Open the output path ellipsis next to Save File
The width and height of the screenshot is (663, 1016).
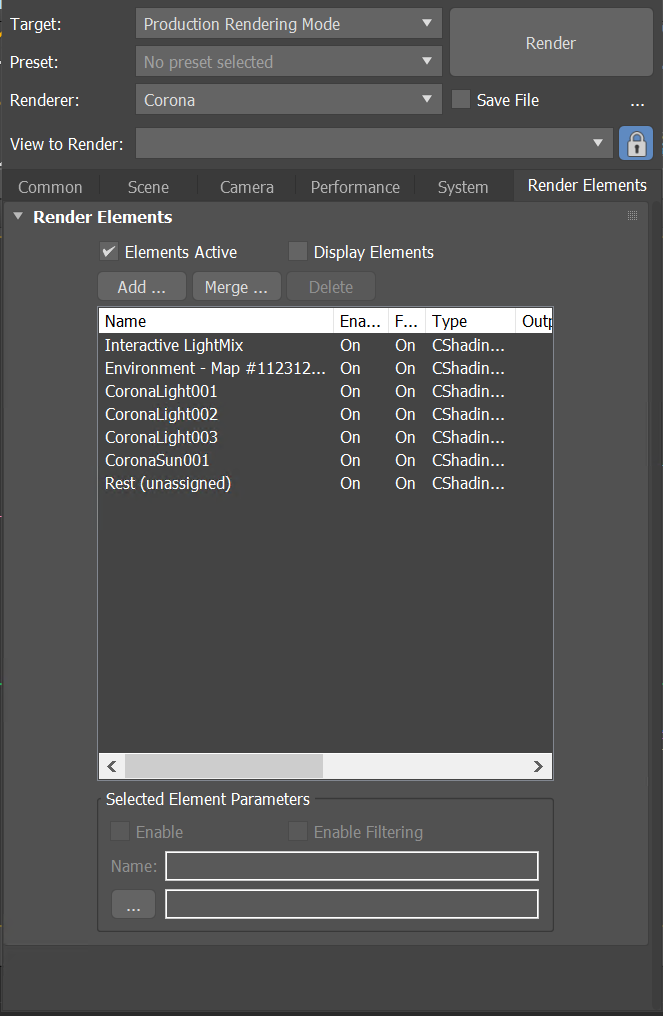coord(638,103)
